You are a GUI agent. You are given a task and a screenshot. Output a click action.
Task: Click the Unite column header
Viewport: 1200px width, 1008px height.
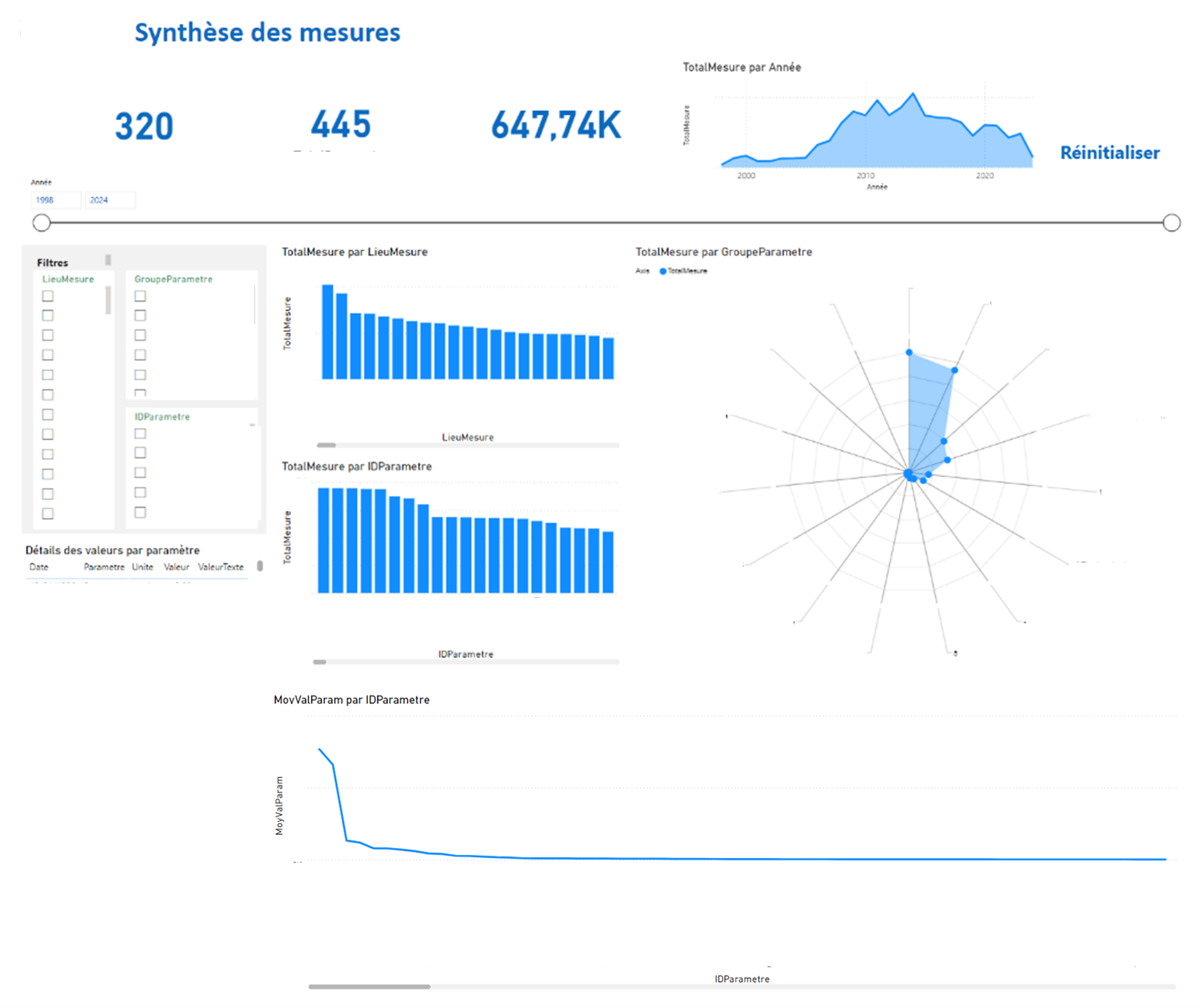[x=142, y=567]
